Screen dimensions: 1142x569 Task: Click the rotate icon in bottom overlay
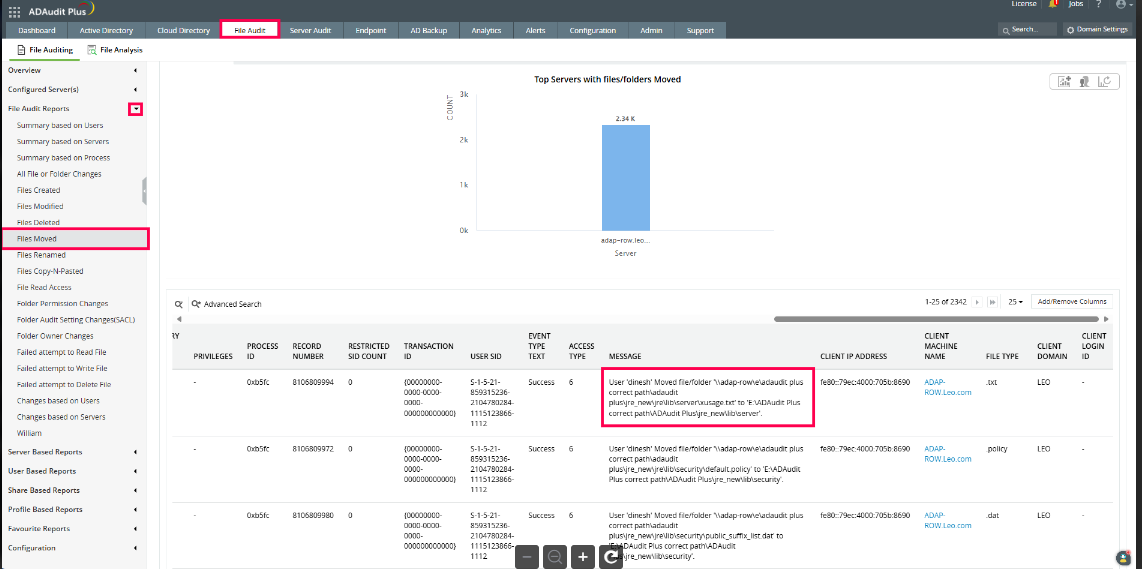pos(611,557)
